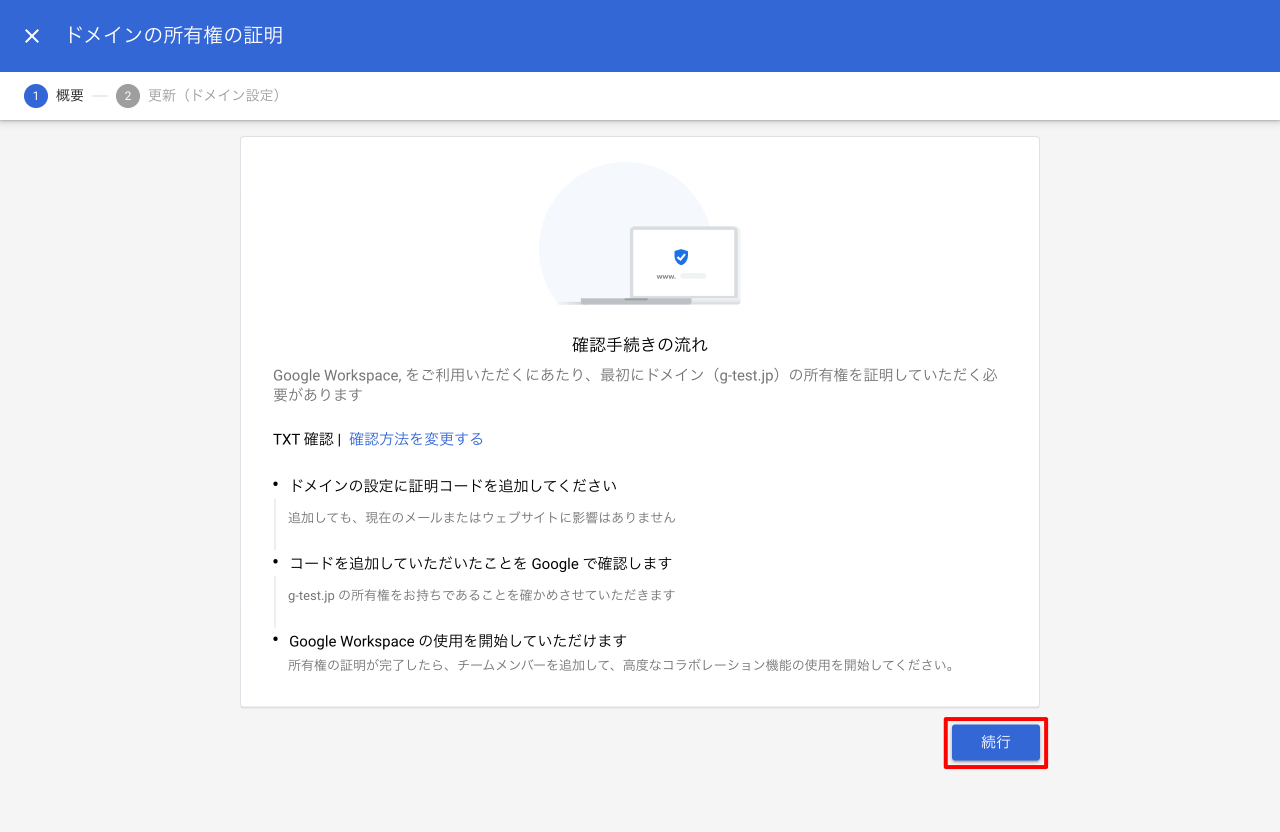Screen dimensions: 1280x832
Task: Open the 確認方法を変更する link
Action: click(416, 439)
